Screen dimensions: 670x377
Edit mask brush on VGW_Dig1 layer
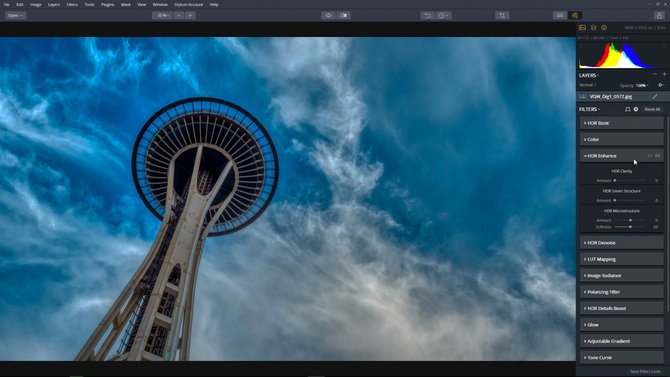[x=655, y=97]
